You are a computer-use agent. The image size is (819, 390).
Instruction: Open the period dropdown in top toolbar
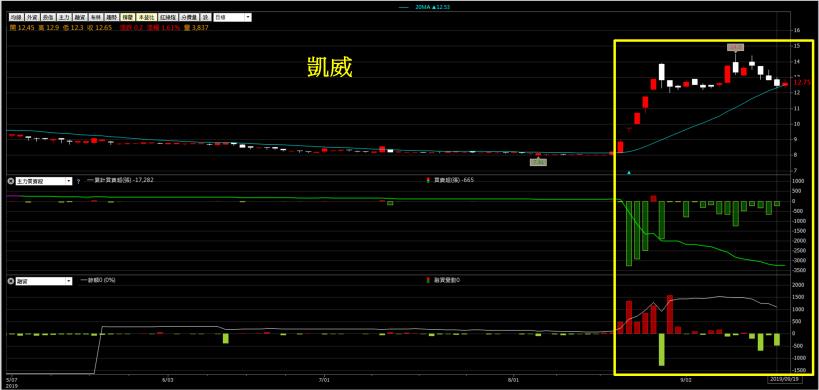point(232,17)
